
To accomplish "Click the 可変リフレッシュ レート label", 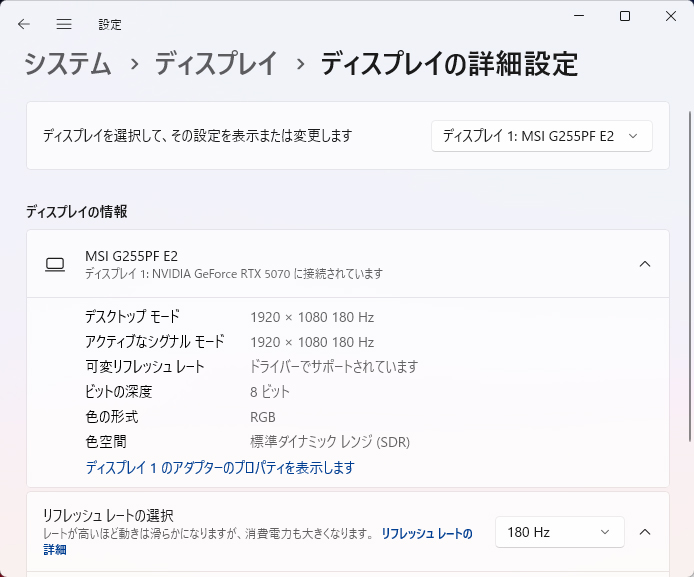I will coord(145,366).
